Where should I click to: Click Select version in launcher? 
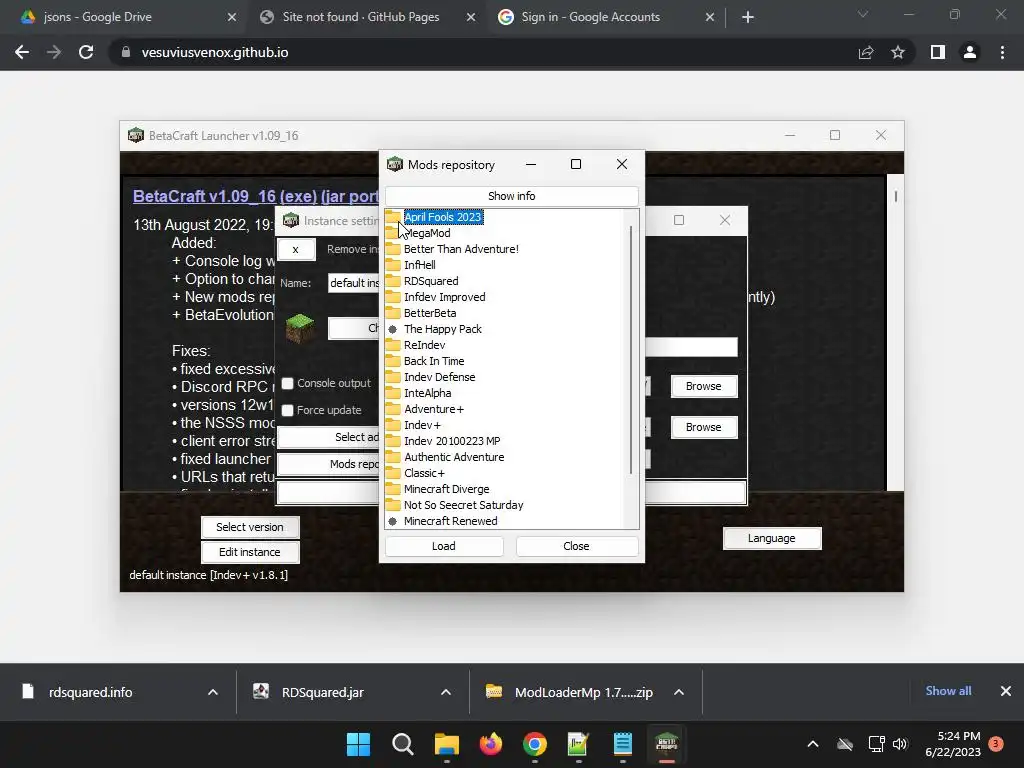250,527
